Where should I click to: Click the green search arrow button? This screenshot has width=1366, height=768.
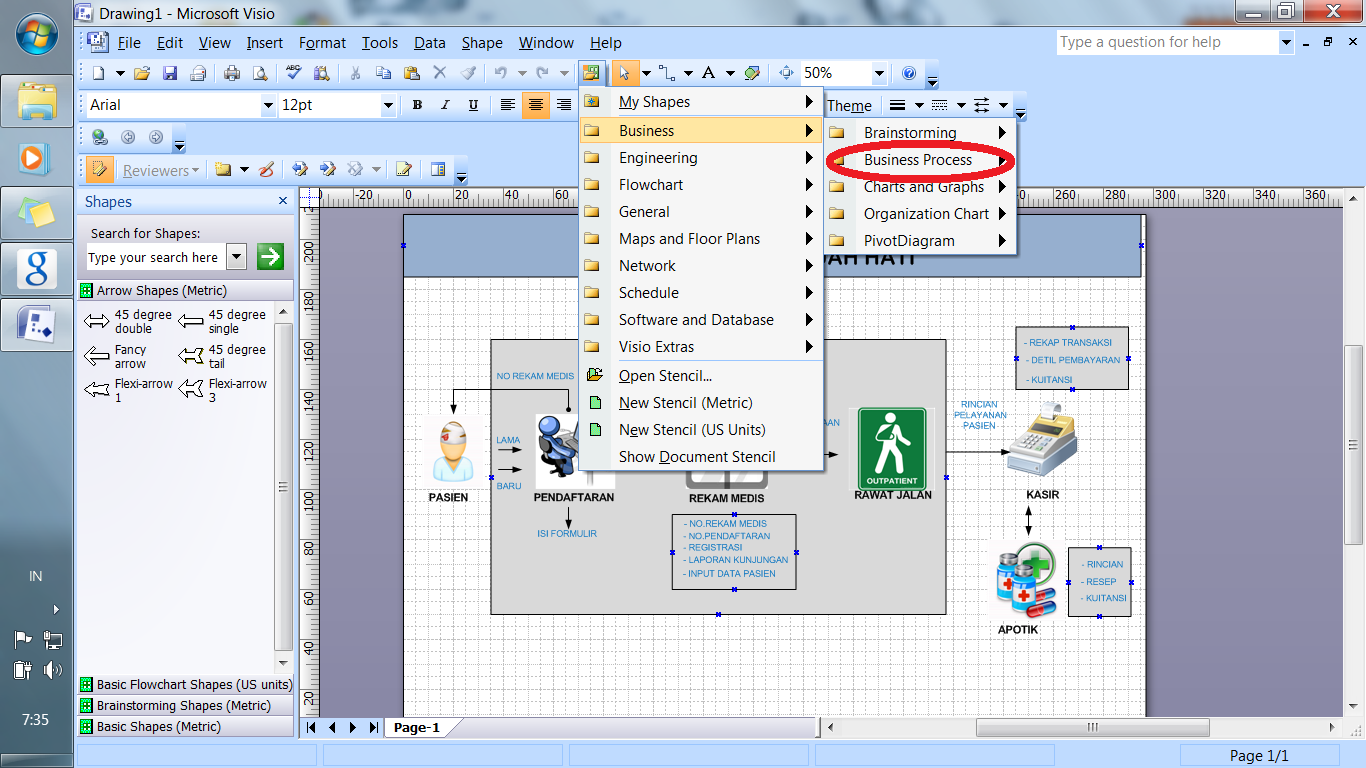point(270,257)
